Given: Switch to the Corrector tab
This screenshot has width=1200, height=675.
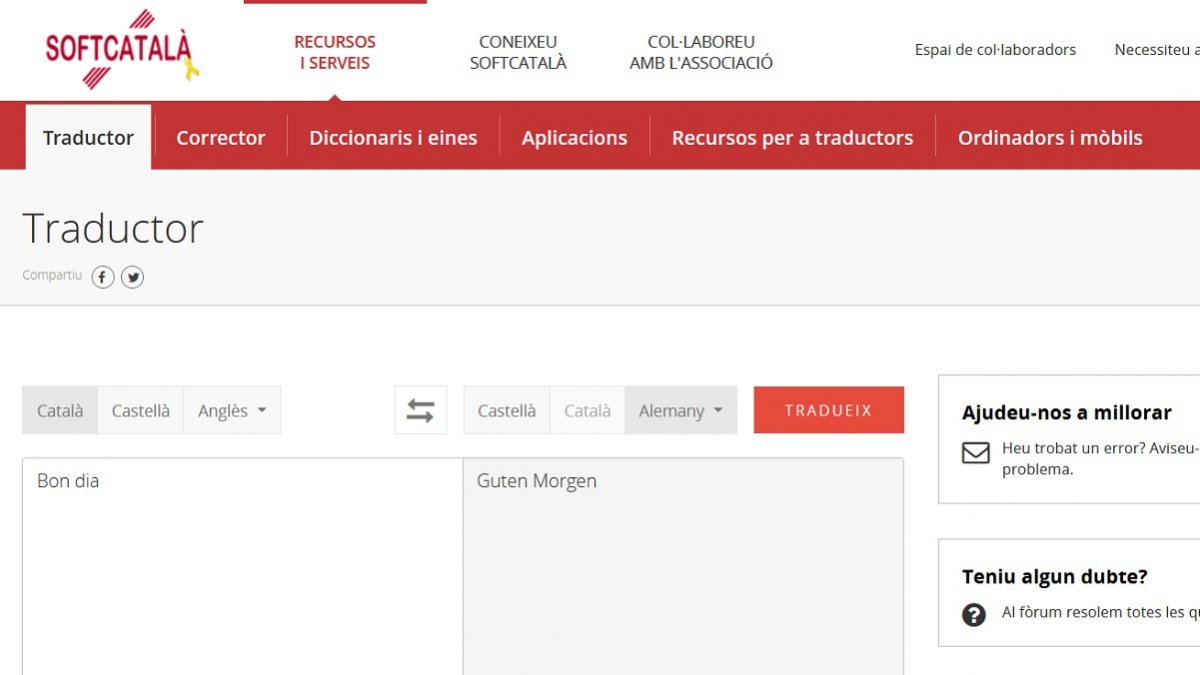Looking at the screenshot, I should click(220, 137).
